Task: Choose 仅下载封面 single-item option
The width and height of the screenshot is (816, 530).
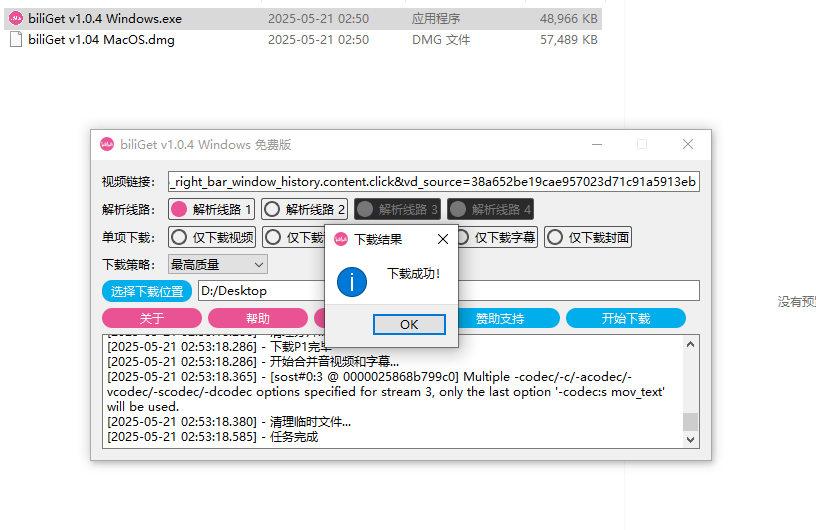Action: pos(588,237)
